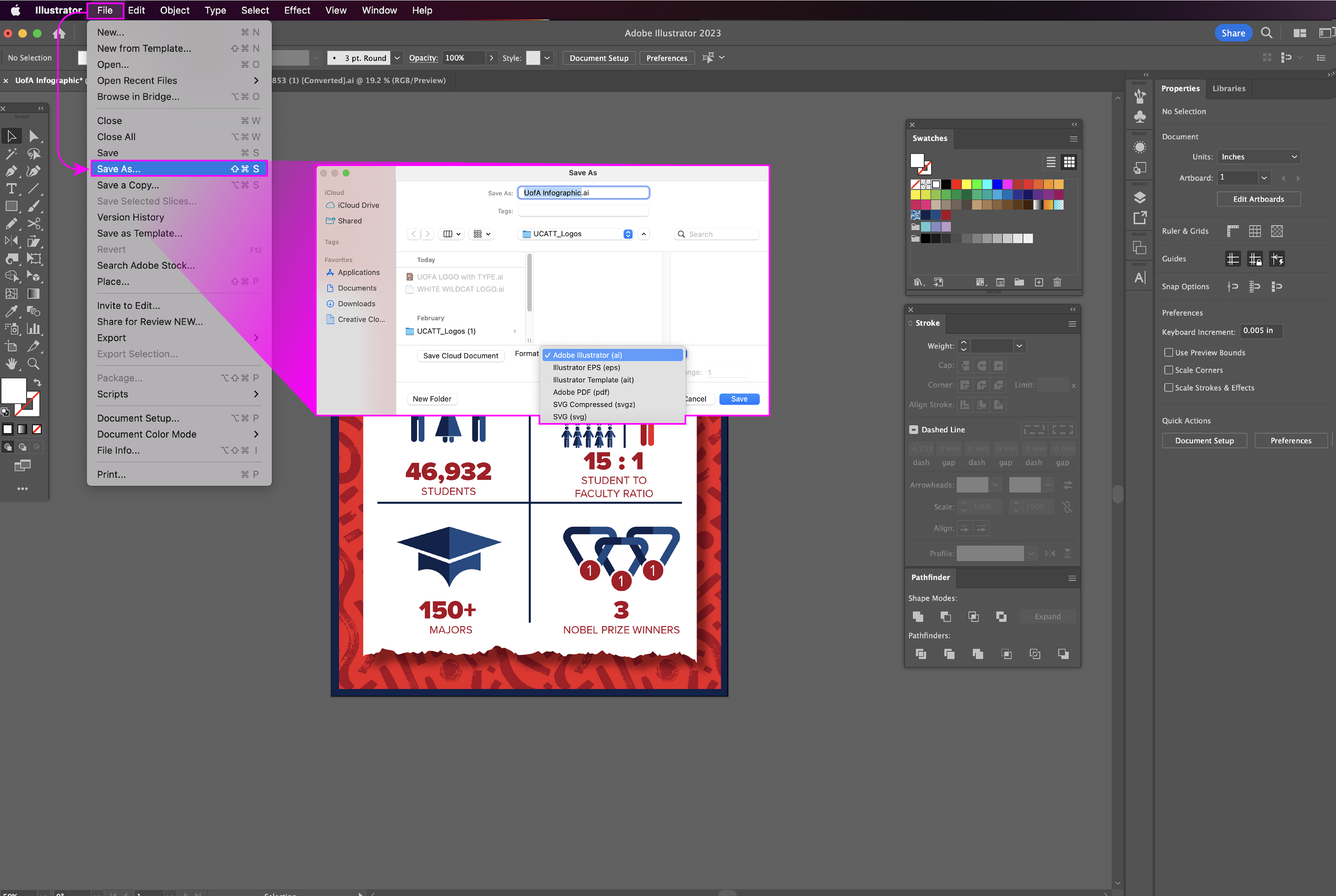Screen dimensions: 1336x896
Task: Open the Effect menu
Action: click(297, 10)
